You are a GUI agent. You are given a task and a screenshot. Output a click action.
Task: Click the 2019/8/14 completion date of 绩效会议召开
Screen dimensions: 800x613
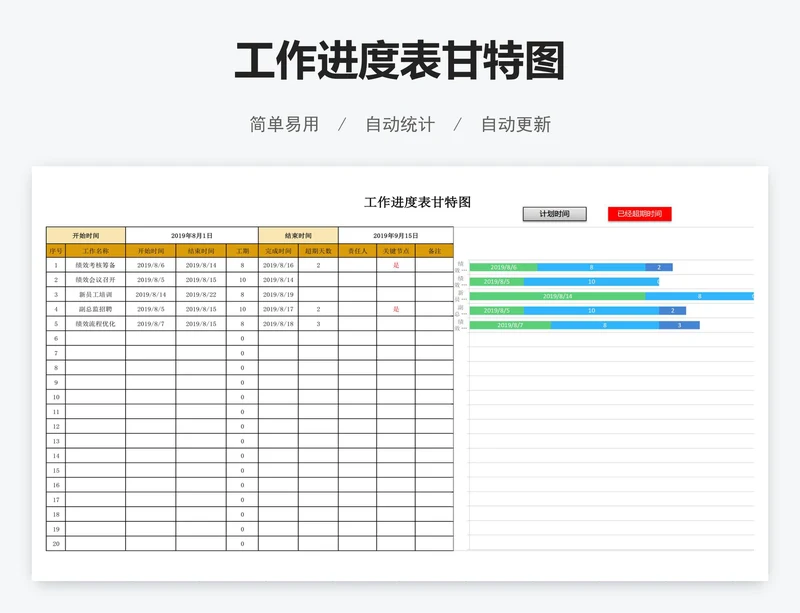coord(278,280)
